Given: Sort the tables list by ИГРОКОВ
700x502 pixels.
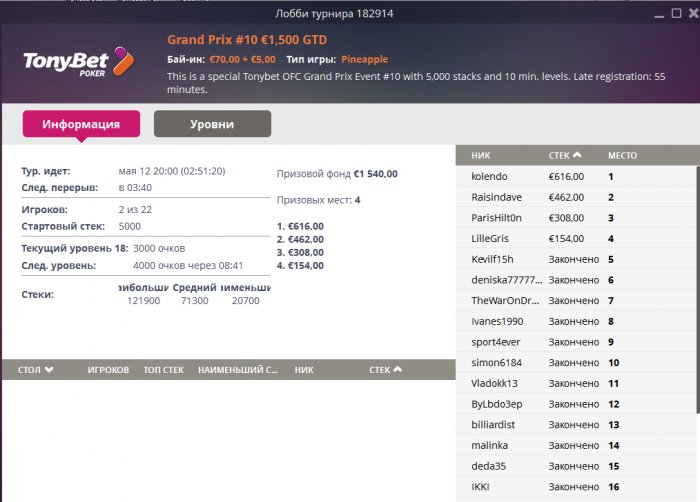Looking at the screenshot, I should coord(108,370).
